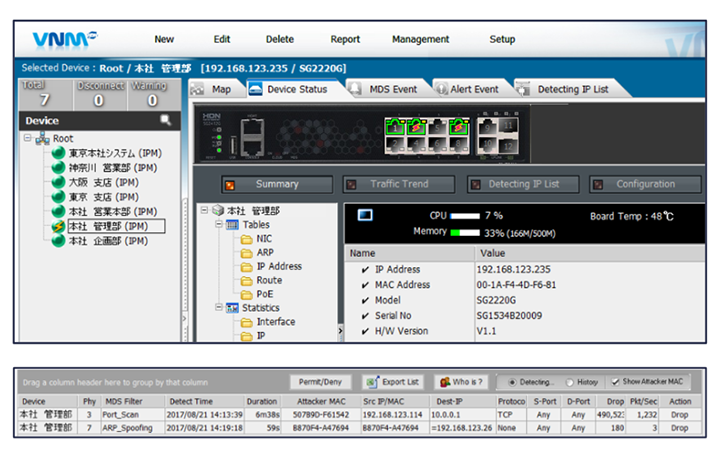Collapse the Tables tree node
The image size is (720, 458).
219,225
